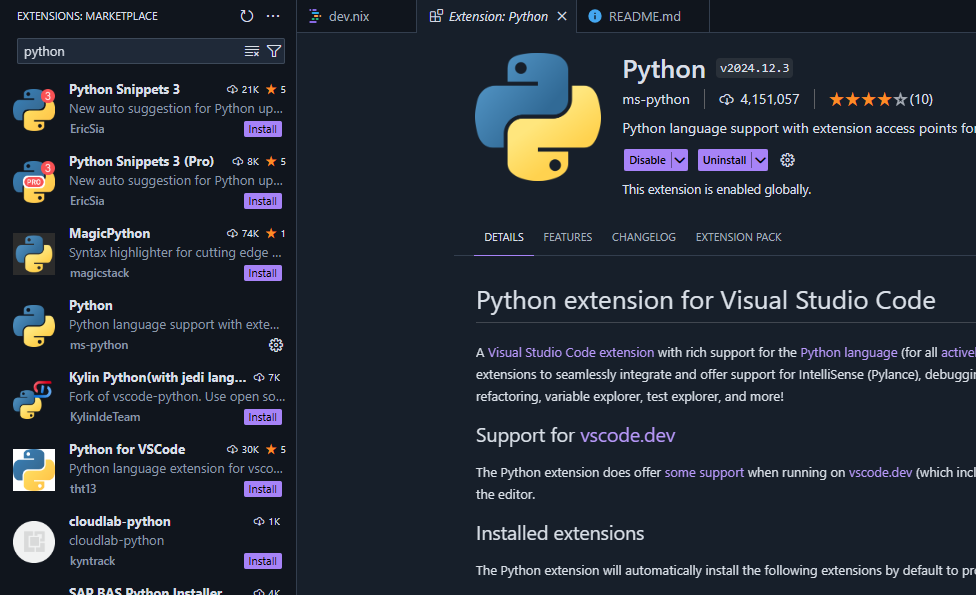
Task: Click the dev.nix file tab icon
Action: (x=315, y=16)
